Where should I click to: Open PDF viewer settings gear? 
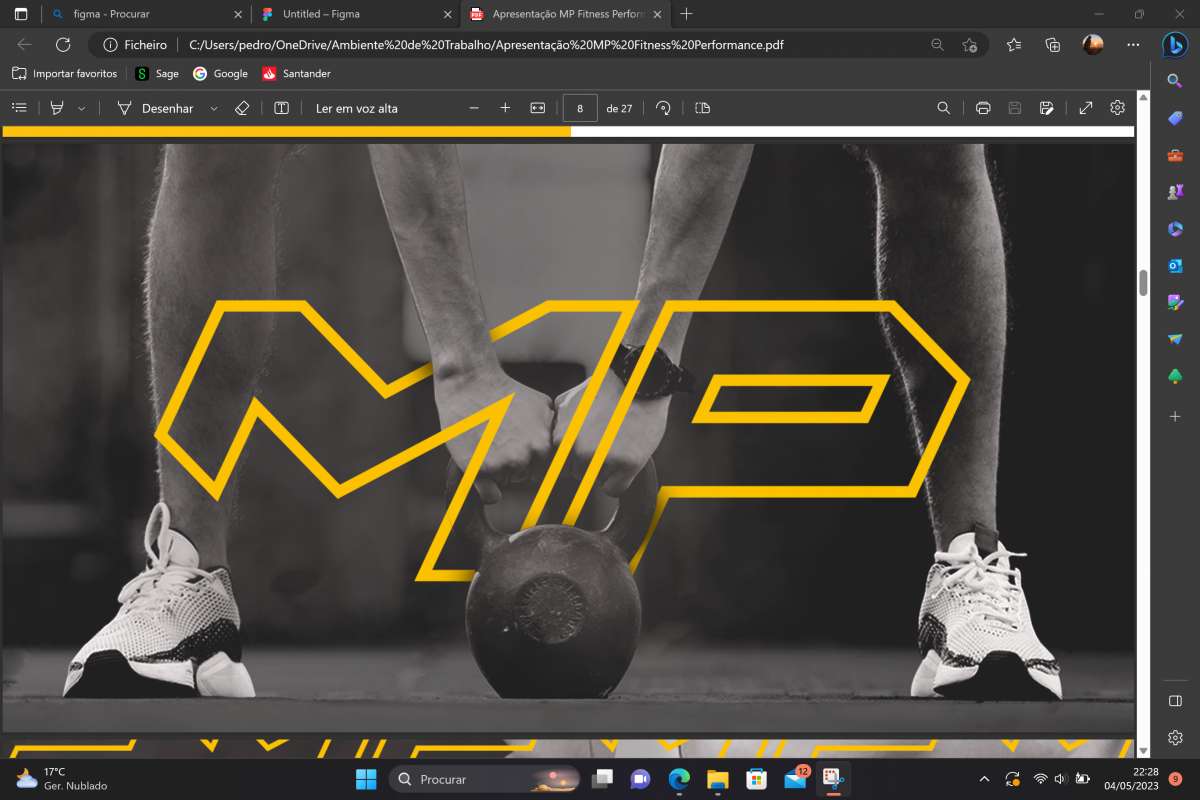click(1118, 108)
